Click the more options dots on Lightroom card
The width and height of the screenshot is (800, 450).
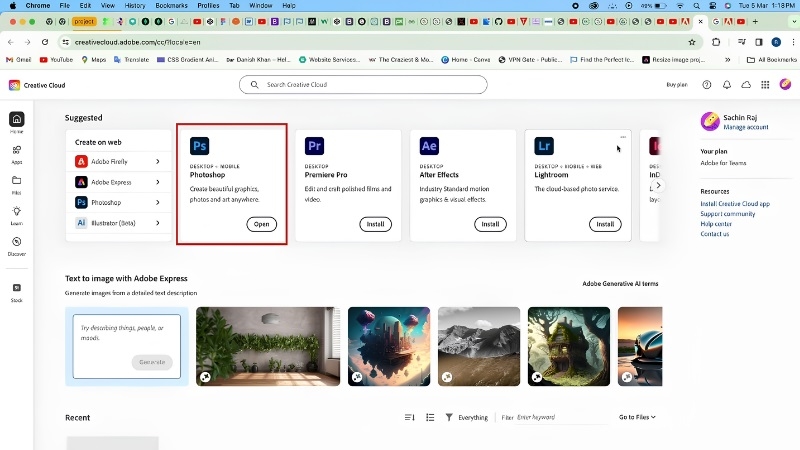click(623, 137)
